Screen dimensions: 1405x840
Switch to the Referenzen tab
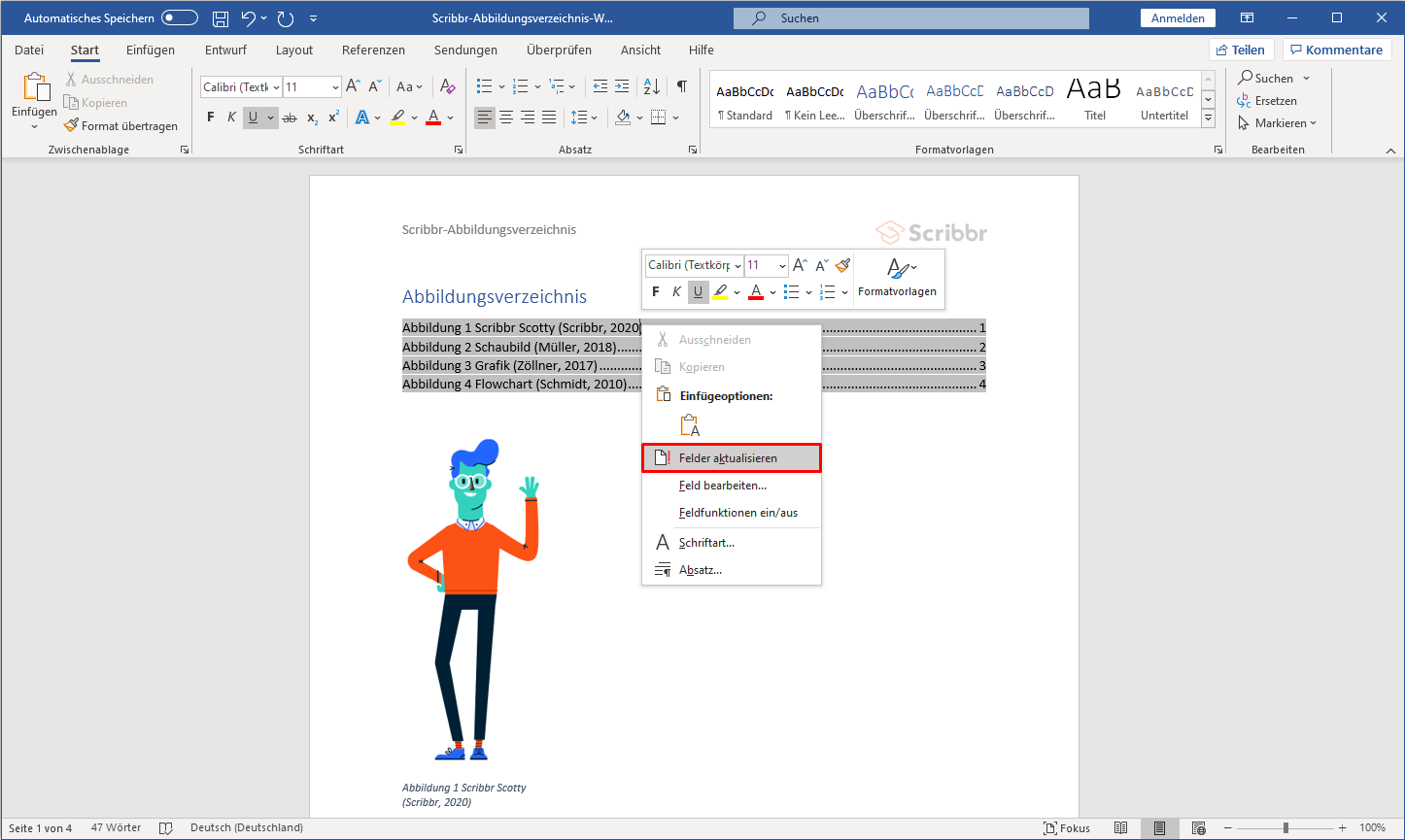pyautogui.click(x=373, y=50)
